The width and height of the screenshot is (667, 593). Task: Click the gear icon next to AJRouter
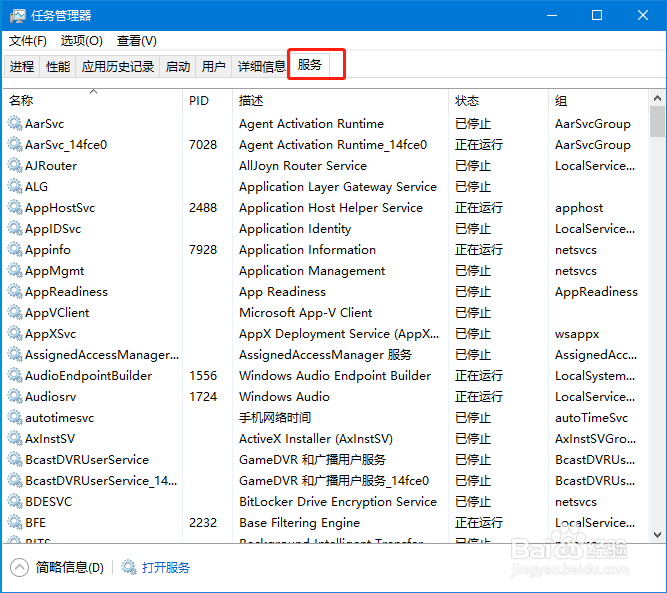click(15, 165)
